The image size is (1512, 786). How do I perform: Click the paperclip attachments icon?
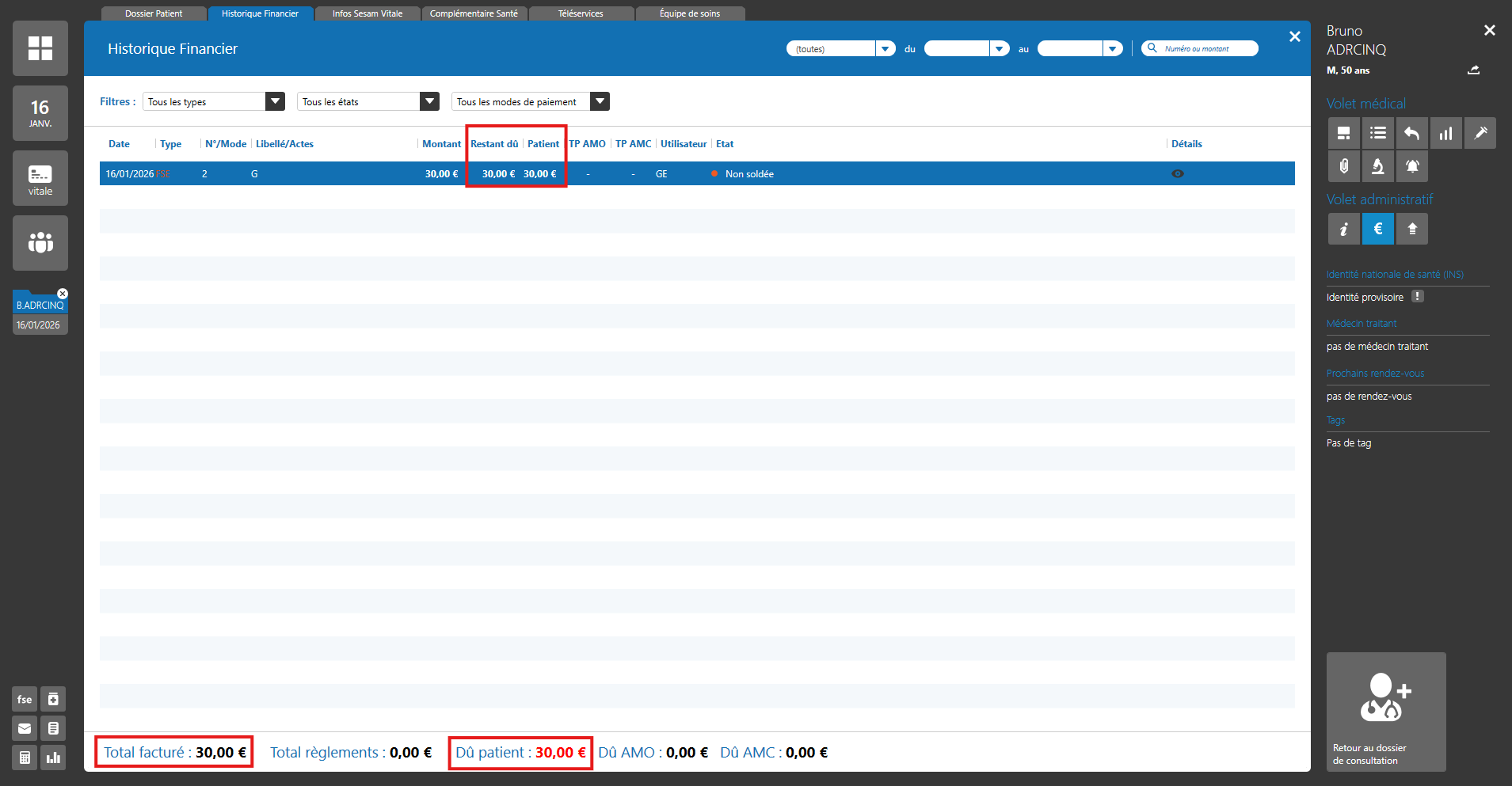(1344, 166)
